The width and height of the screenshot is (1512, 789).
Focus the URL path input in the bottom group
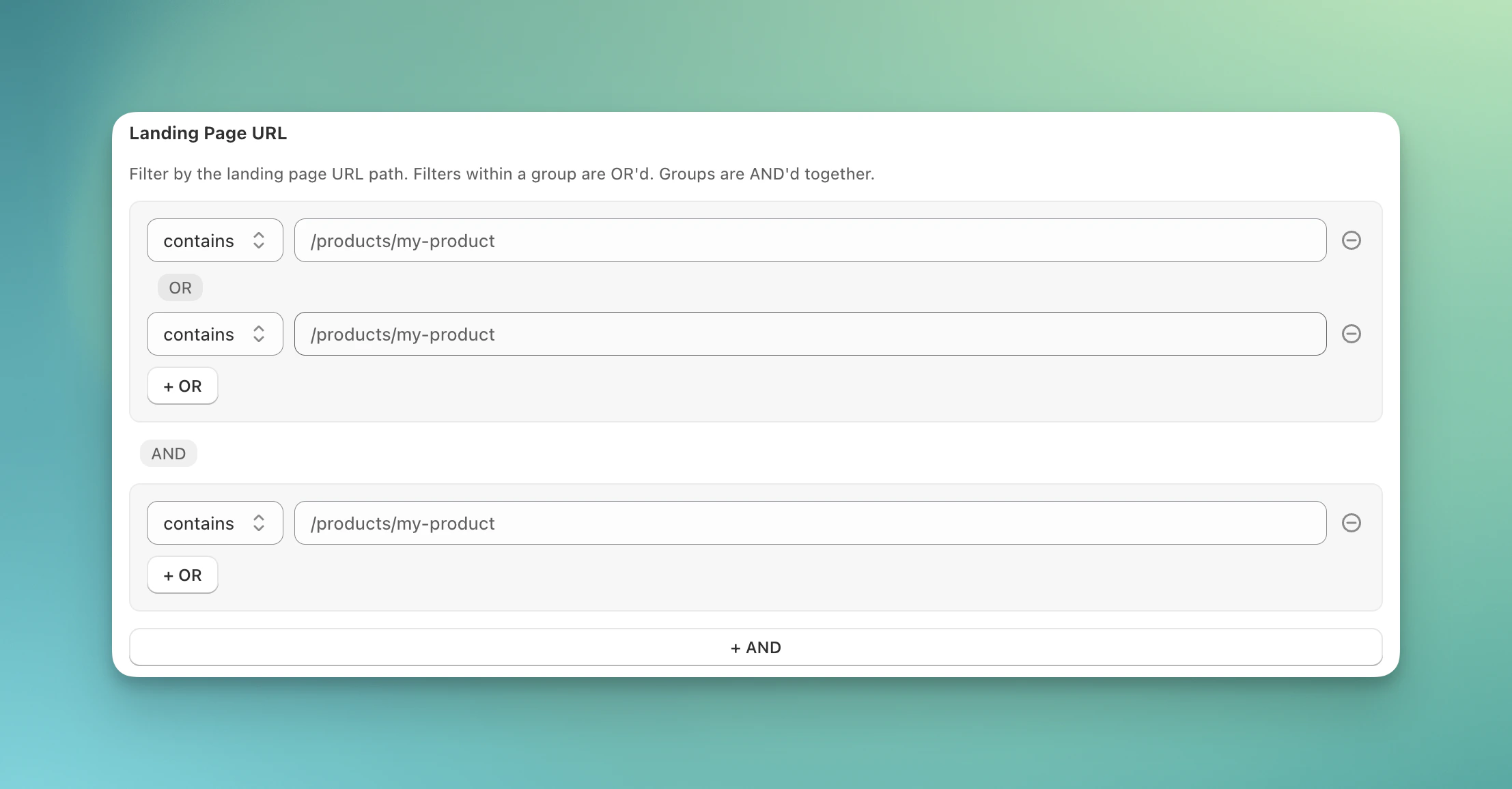click(x=810, y=523)
